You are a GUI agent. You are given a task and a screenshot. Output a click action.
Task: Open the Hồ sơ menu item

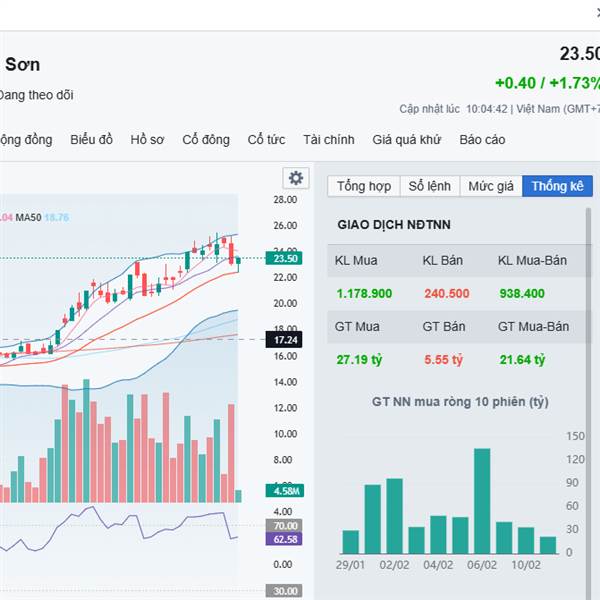click(x=147, y=140)
